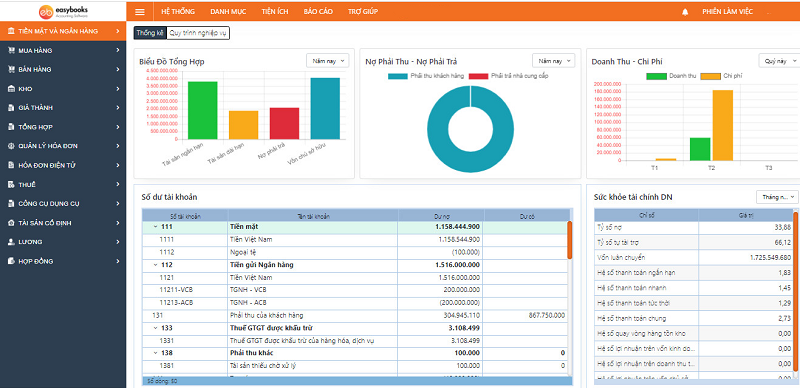Toggle the Phải thu khách hàng legend item
This screenshot has width=800, height=388.
[426, 76]
